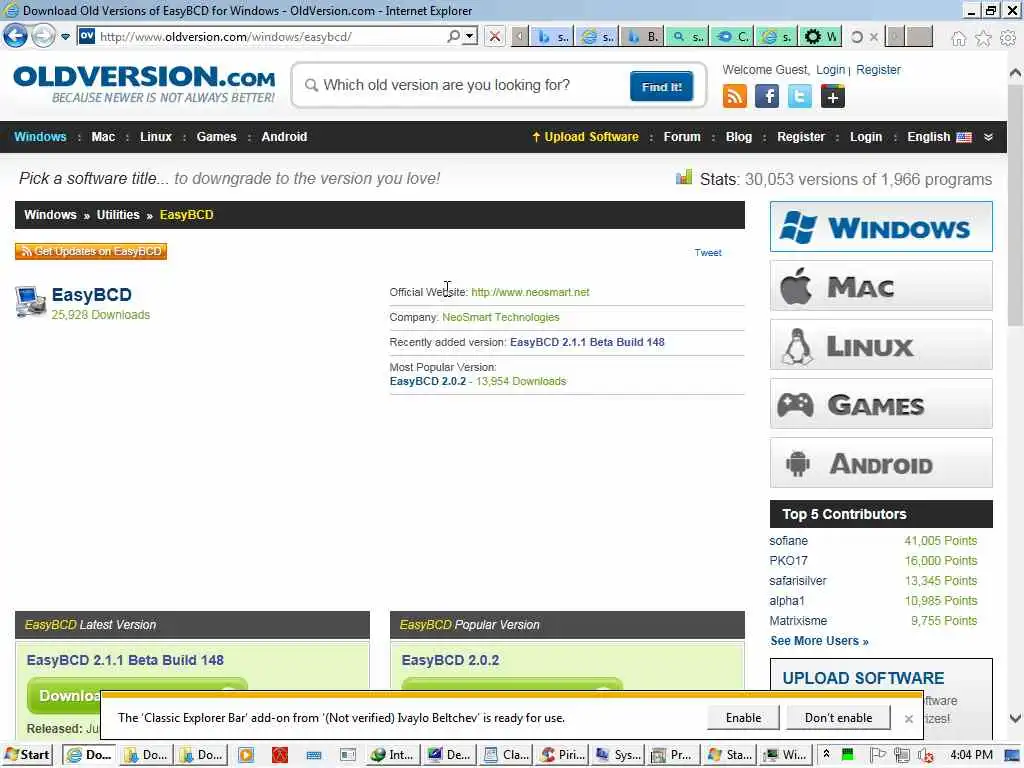Viewport: 1024px width, 768px height.
Task: Select Android in the navigation bar
Action: [x=284, y=136]
